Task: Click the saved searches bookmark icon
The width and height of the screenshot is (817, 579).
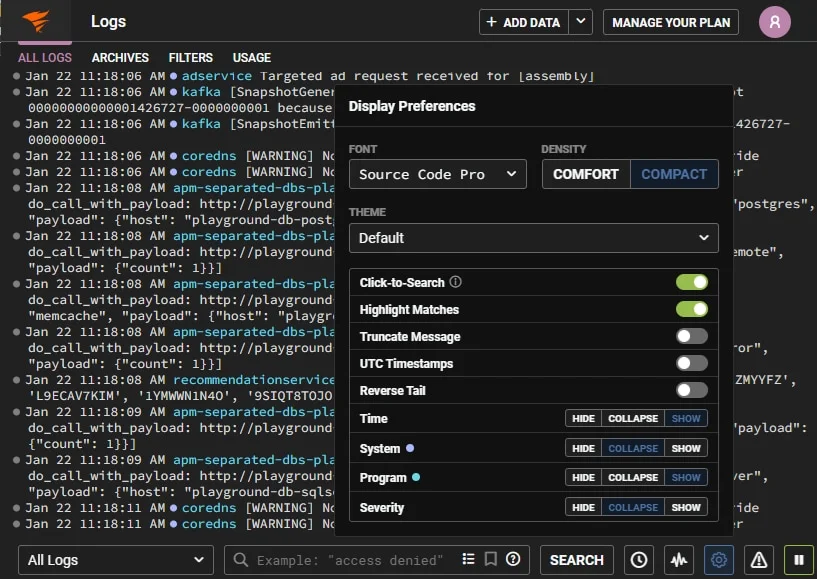Action: coord(490,560)
